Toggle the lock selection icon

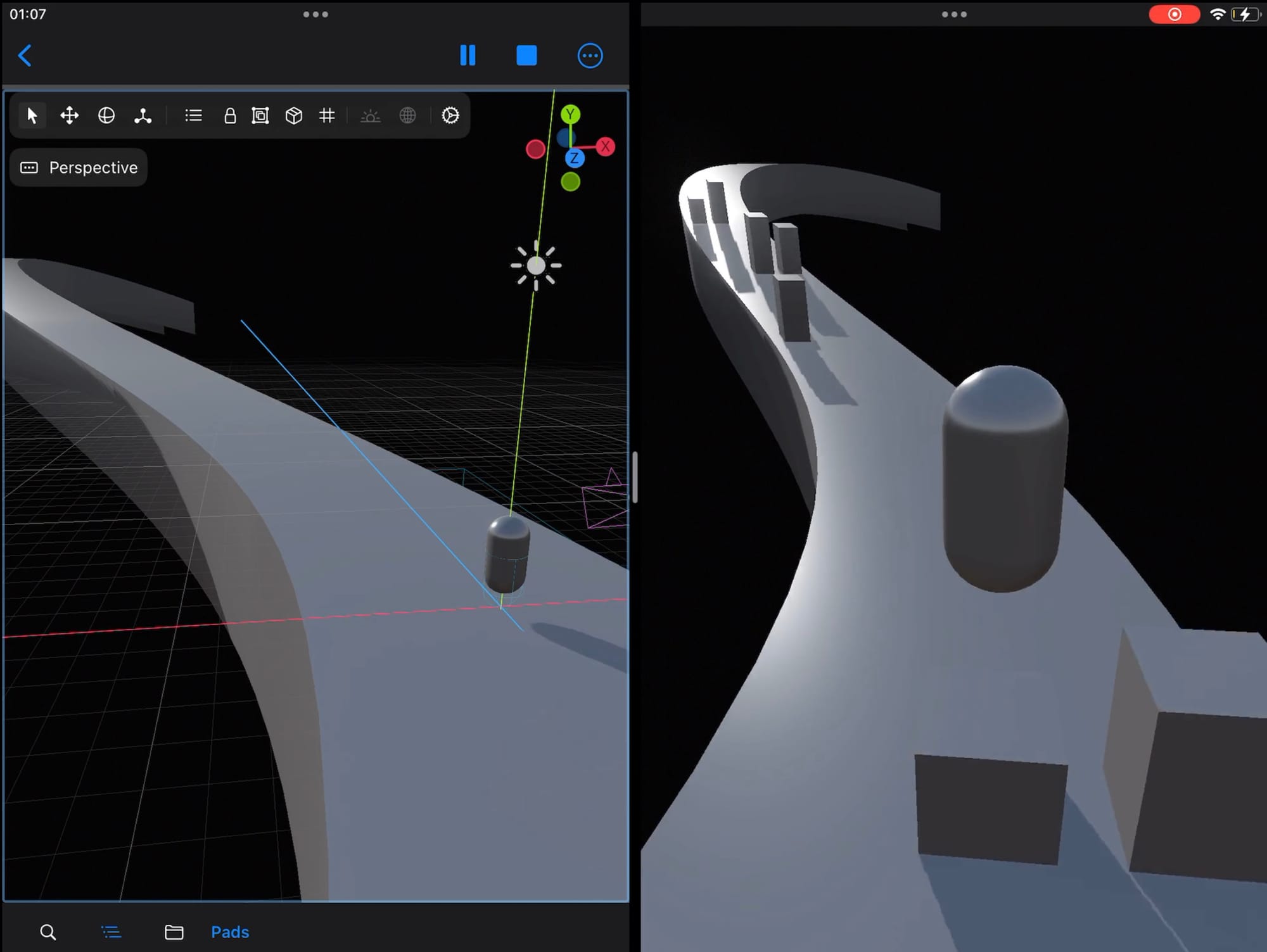pos(230,115)
